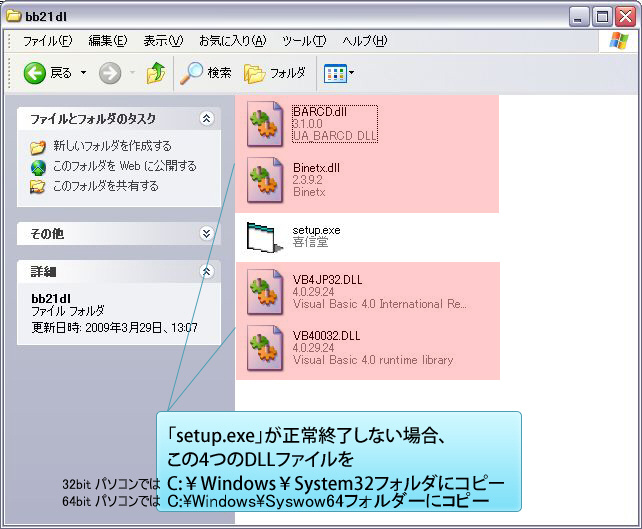Click the VB4JP32.DLL file name
The height and width of the screenshot is (529, 642).
(x=327, y=280)
